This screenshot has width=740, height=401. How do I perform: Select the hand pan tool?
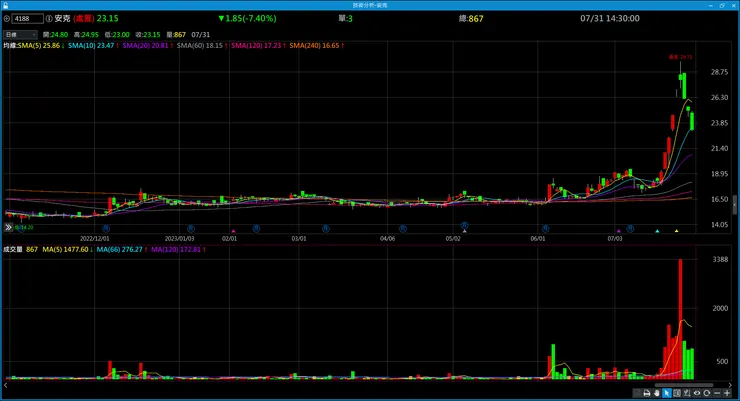[x=656, y=393]
